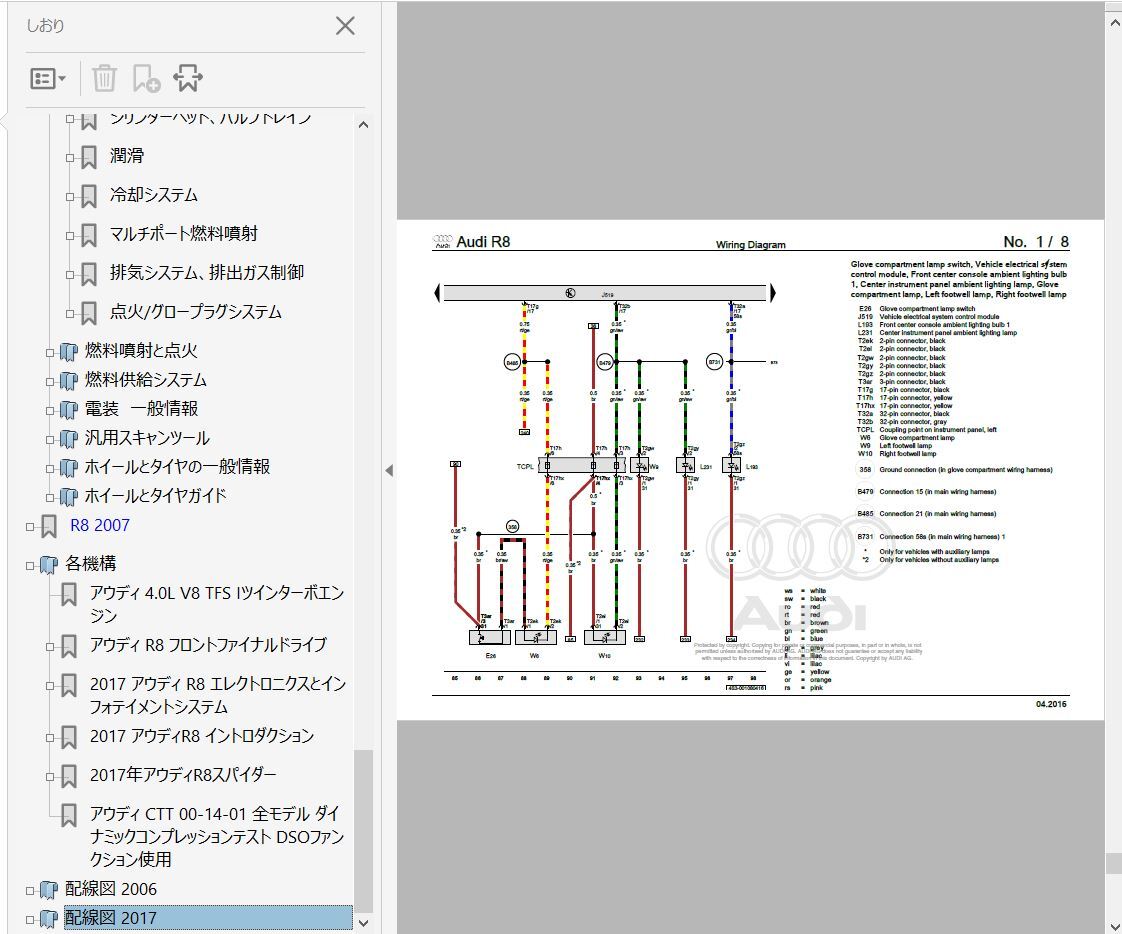This screenshot has width=1122, height=934.
Task: Open 2017 アウディ R8 エレクトロニクス bookmark
Action: (x=218, y=695)
